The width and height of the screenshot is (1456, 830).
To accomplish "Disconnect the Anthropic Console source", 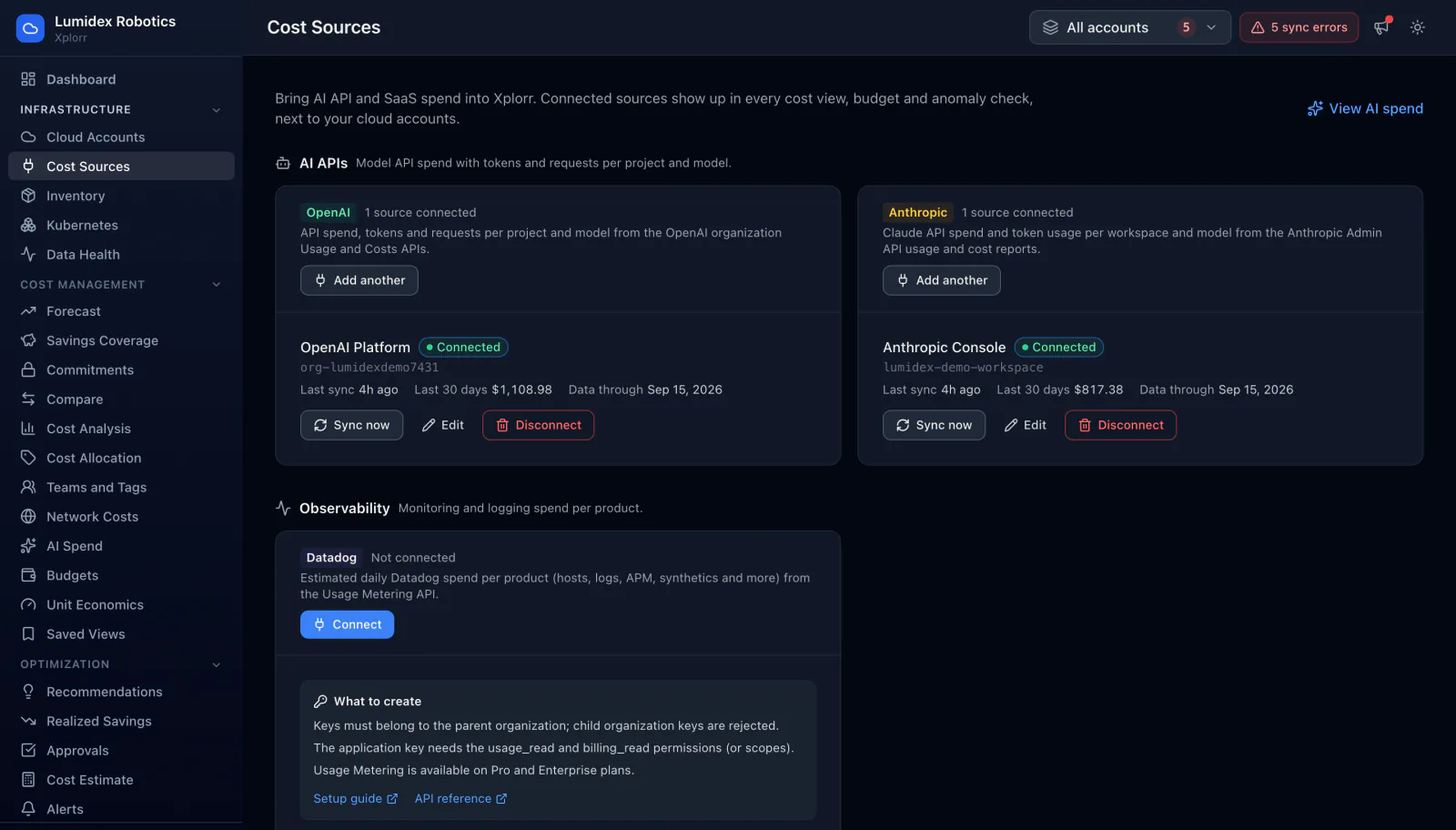I will click(1120, 425).
